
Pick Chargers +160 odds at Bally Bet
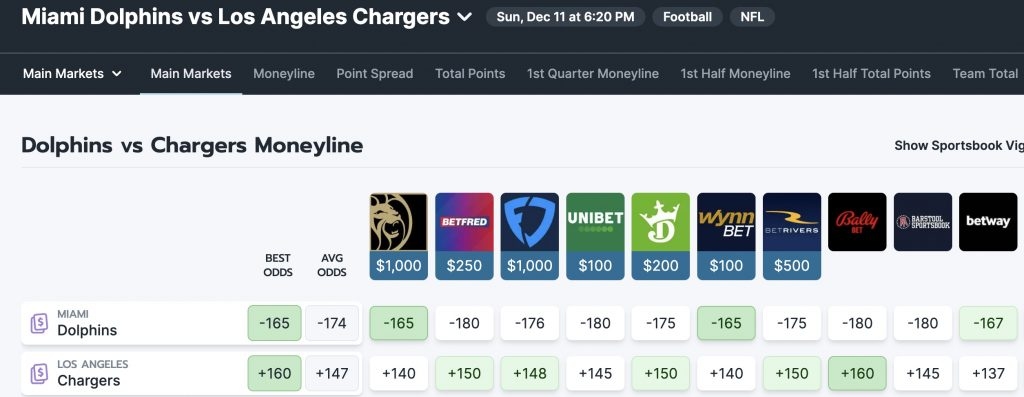(x=857, y=373)
